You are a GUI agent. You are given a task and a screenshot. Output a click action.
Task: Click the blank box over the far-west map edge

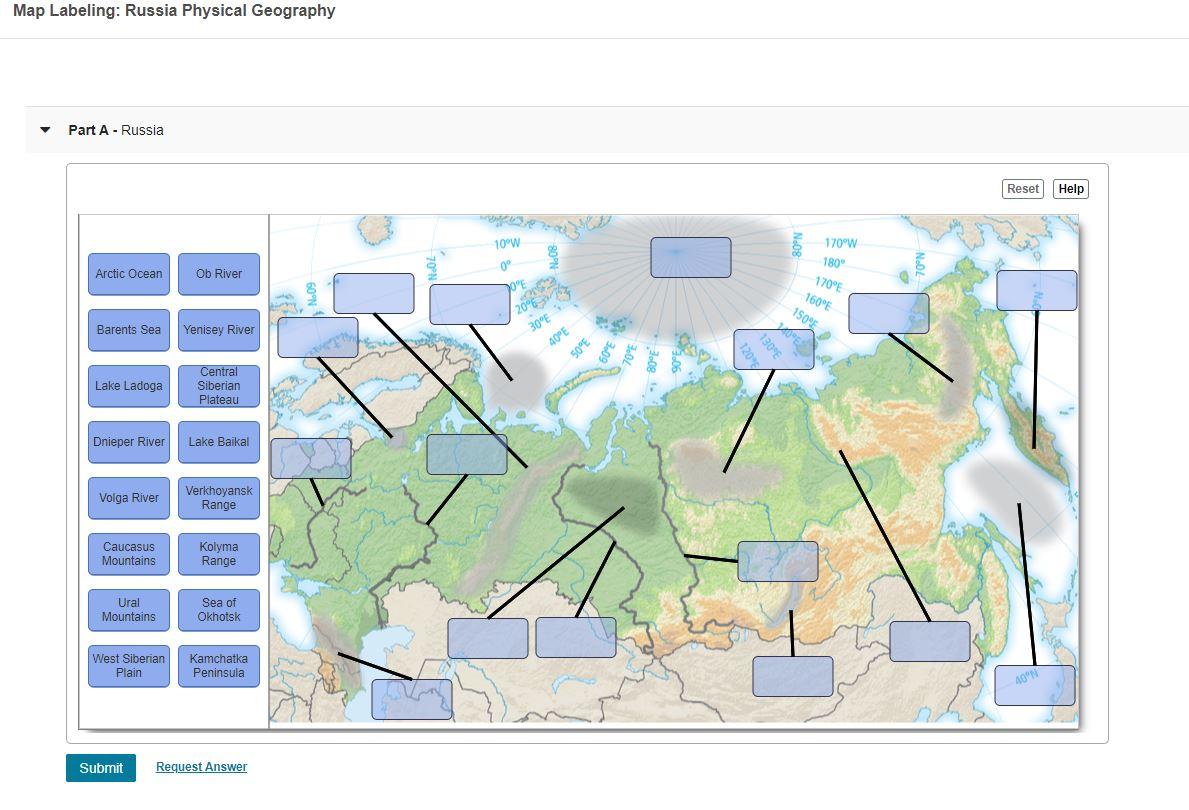pos(311,458)
